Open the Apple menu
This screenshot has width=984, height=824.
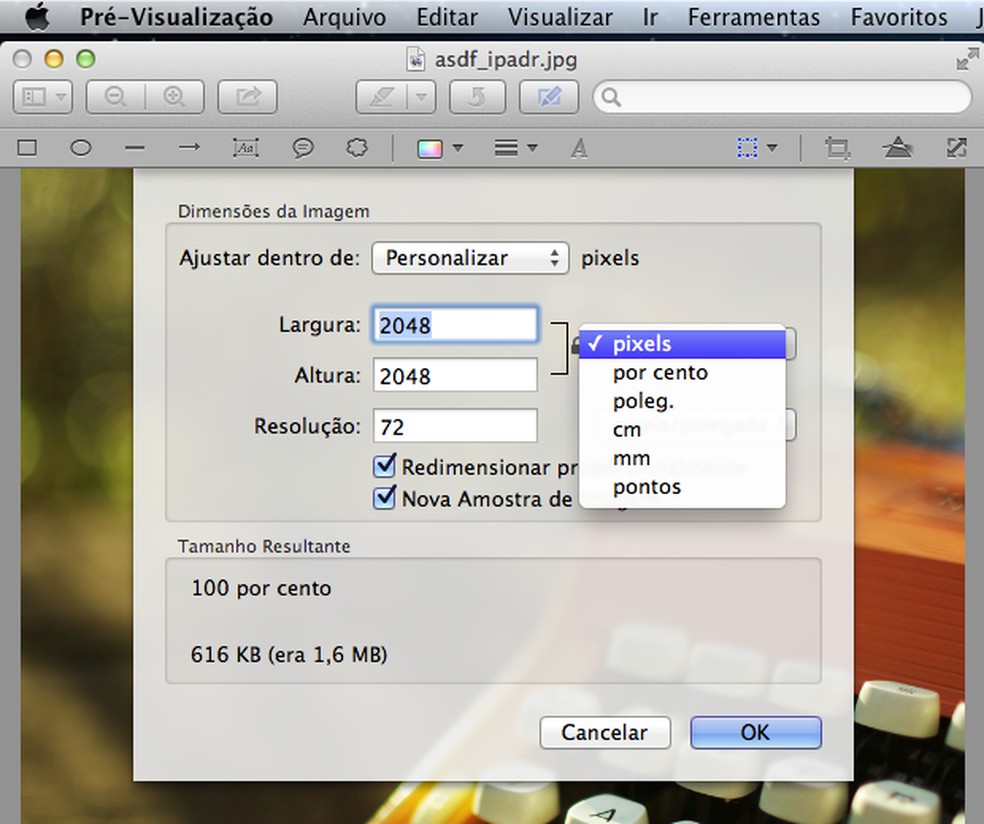(36, 16)
